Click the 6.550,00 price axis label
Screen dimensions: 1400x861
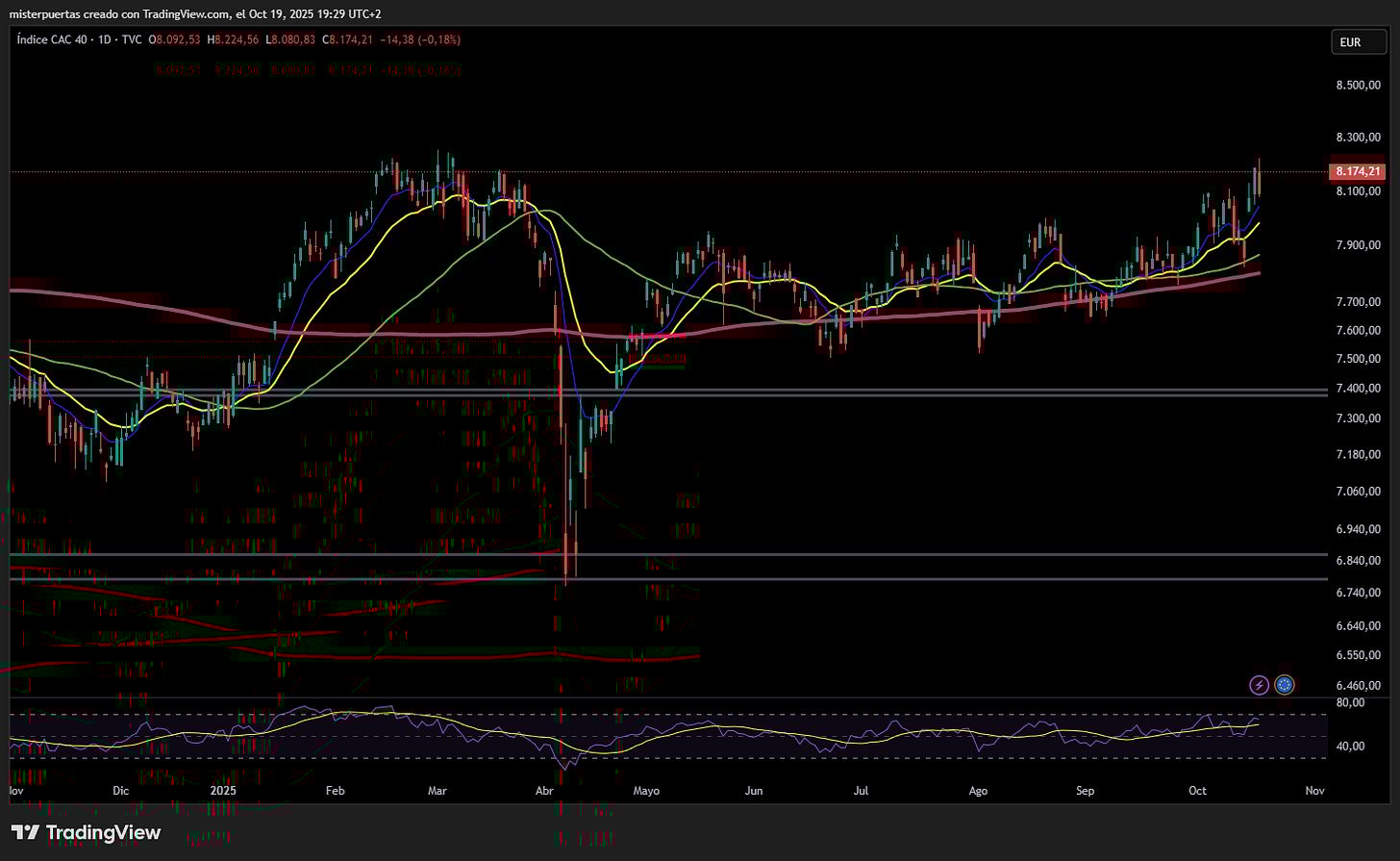[1357, 656]
